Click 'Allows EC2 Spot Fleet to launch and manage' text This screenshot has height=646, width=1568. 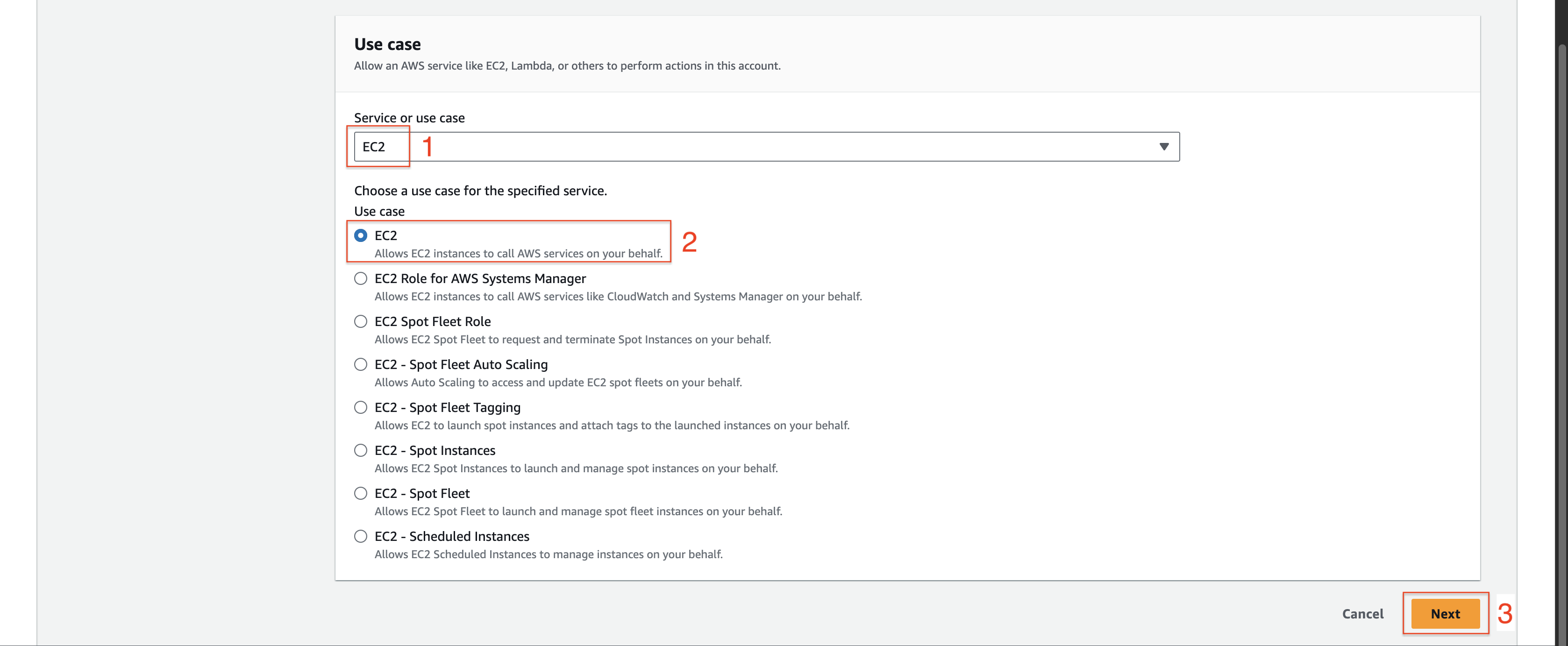pyautogui.click(x=578, y=511)
